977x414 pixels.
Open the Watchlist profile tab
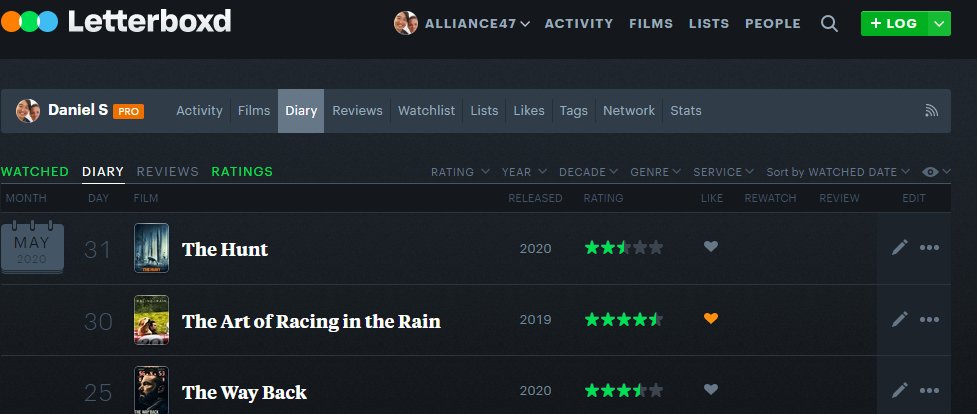tap(426, 110)
